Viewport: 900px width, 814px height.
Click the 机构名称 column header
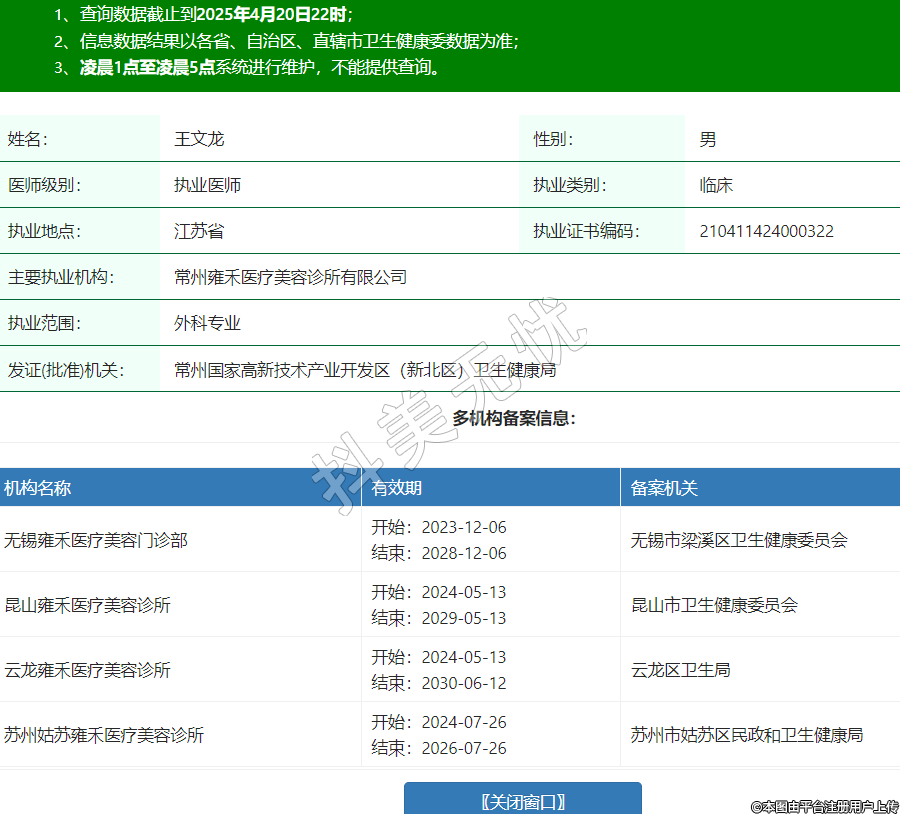[38, 488]
